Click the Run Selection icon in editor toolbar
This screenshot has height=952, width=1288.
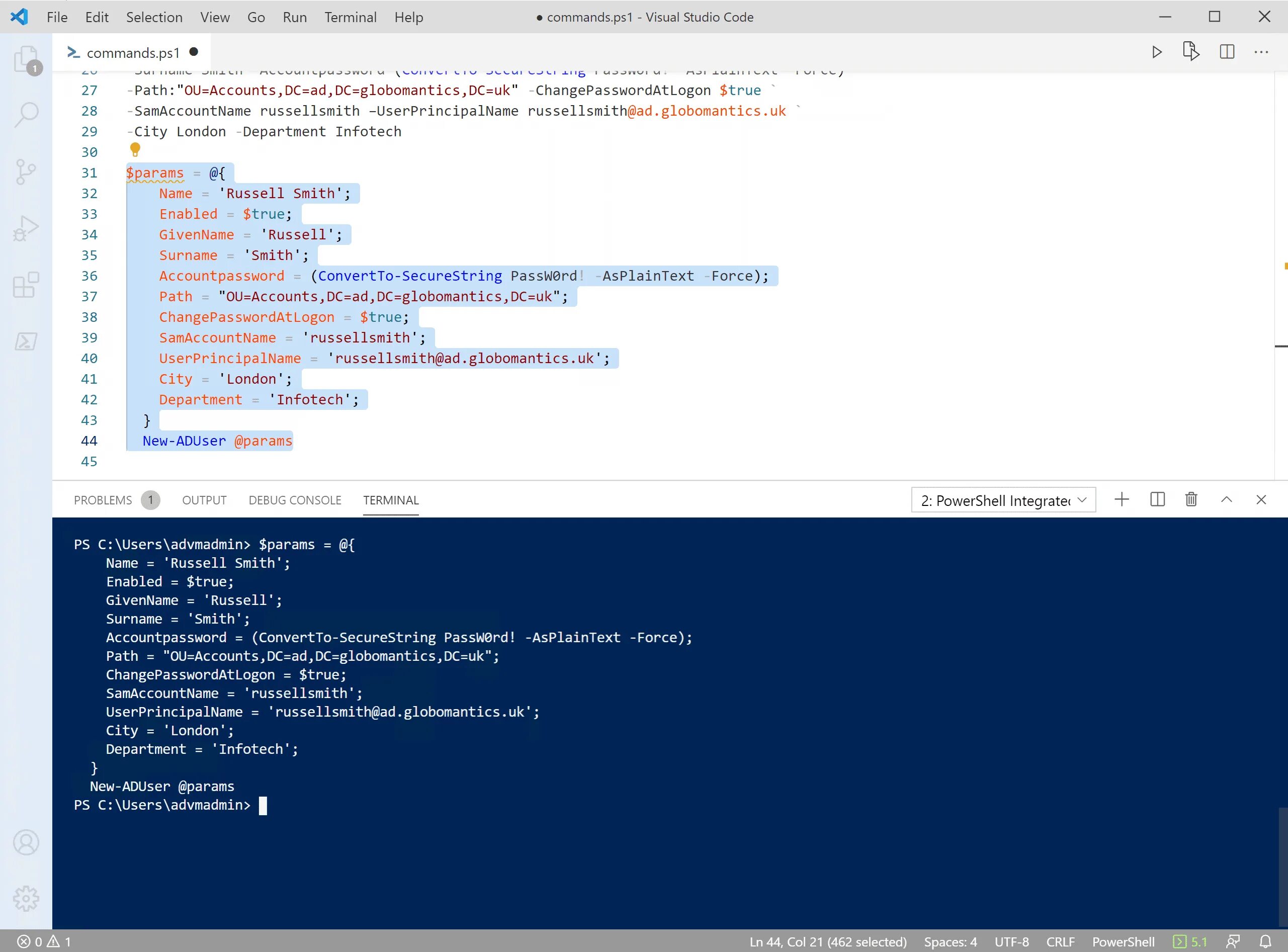[1190, 52]
